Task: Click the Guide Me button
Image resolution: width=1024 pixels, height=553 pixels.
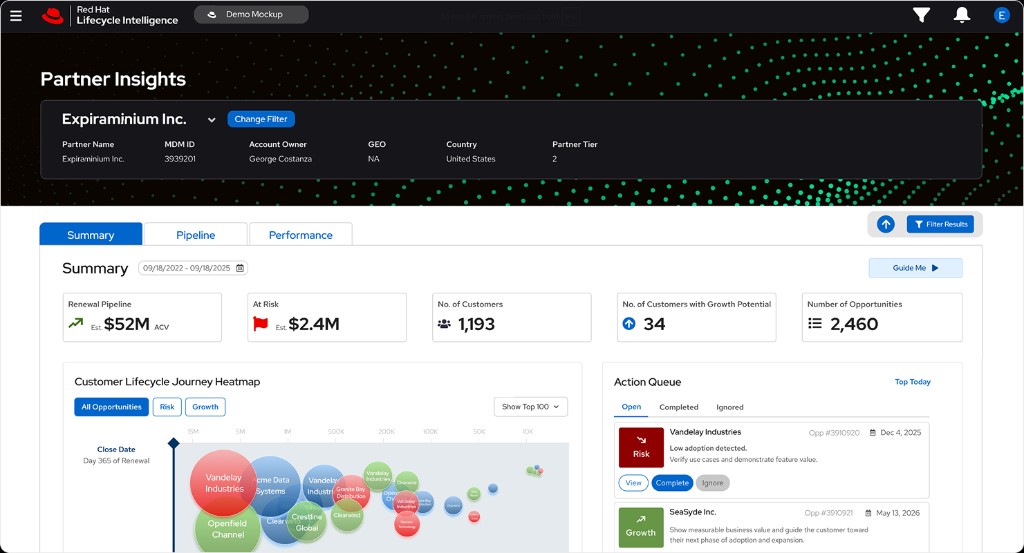Action: point(915,268)
